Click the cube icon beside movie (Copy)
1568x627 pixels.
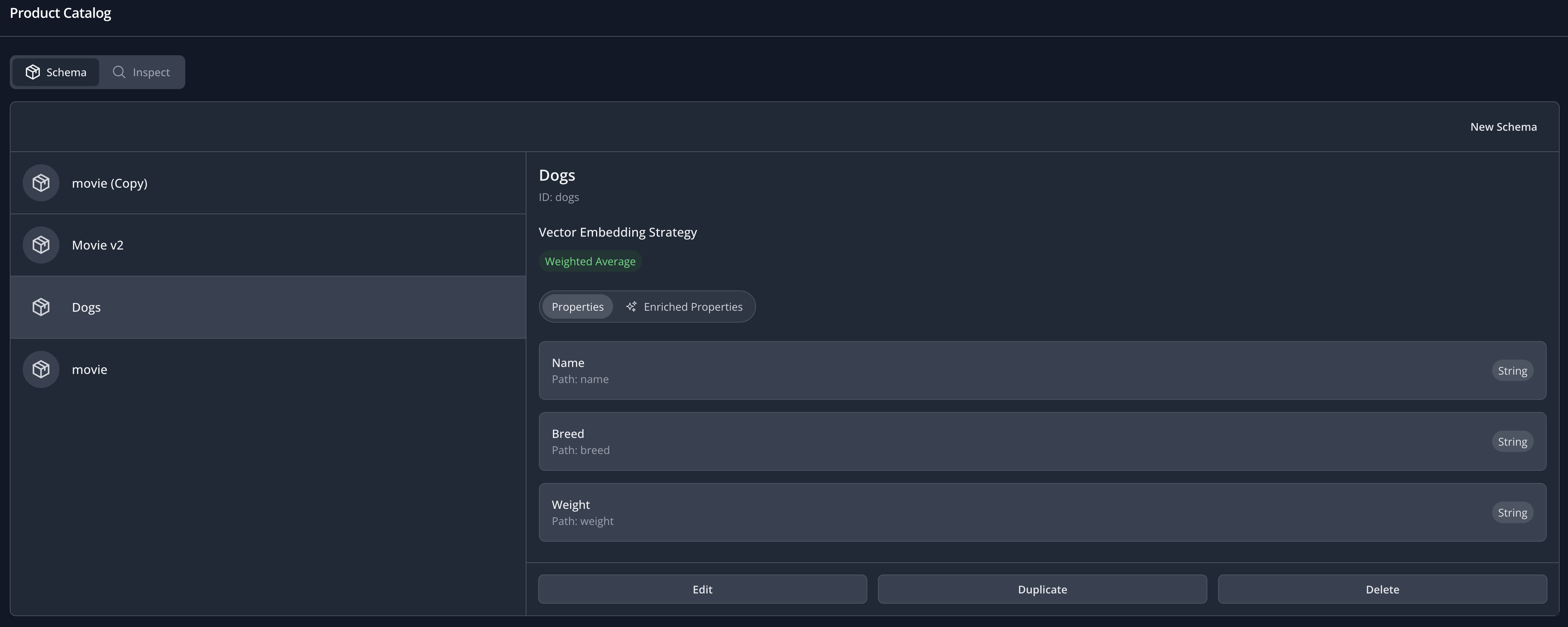[x=41, y=183]
